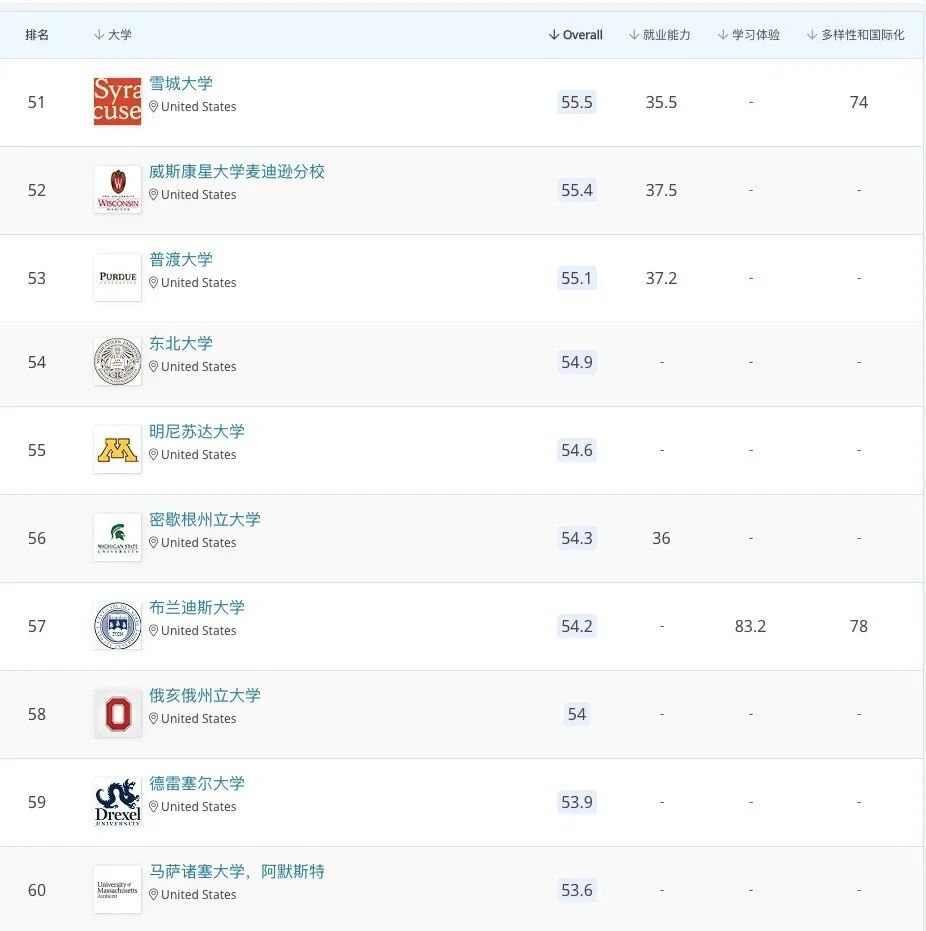Click the rank number 57
Image resolution: width=926 pixels, height=931 pixels.
36,626
